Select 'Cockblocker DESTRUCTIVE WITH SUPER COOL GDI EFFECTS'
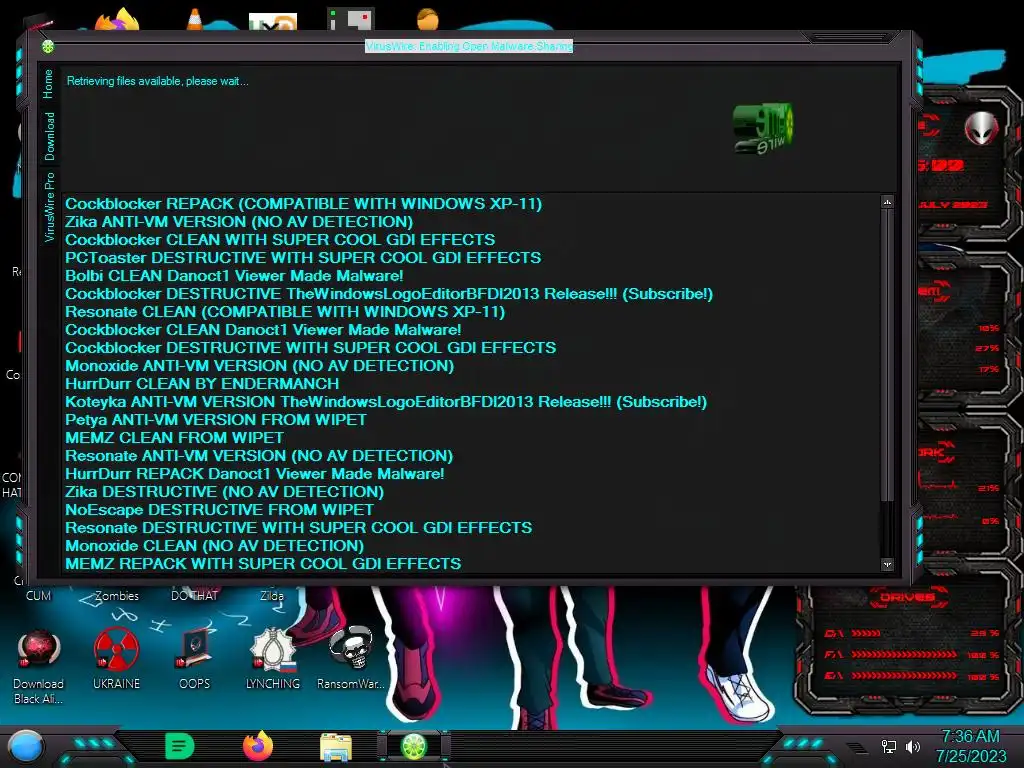Screen dimensions: 1024x768 (x=311, y=347)
